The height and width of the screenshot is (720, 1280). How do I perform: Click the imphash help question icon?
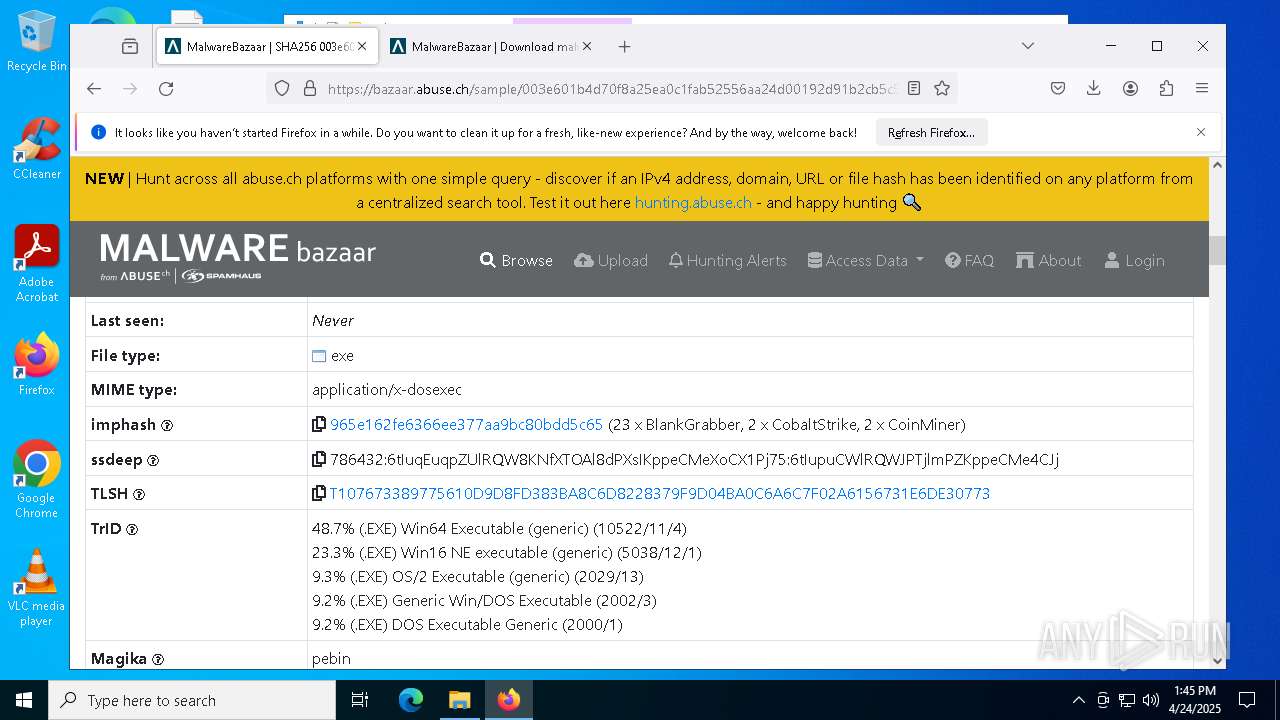point(167,426)
